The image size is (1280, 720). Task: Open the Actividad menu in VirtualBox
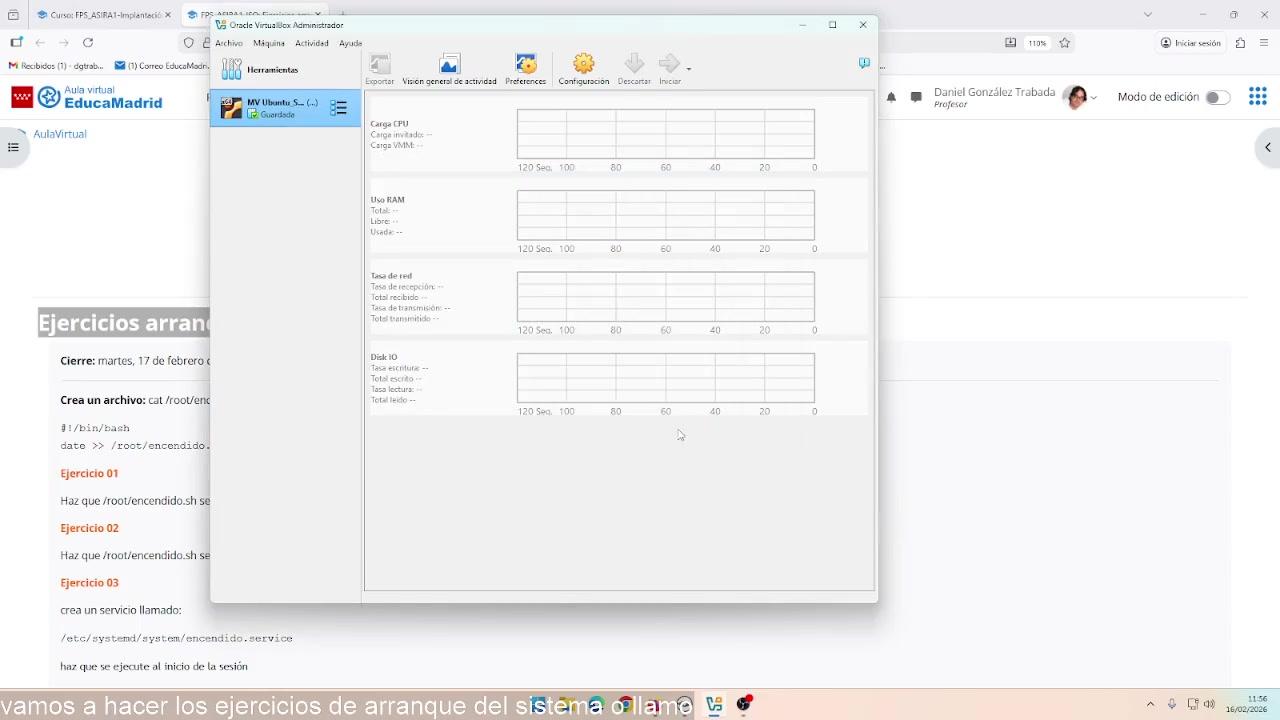(x=312, y=43)
